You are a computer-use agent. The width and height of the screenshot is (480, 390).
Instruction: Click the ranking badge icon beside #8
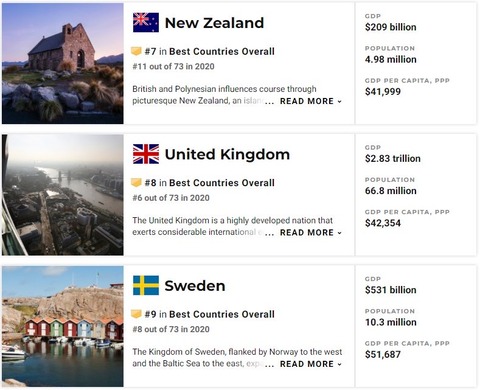pyautogui.click(x=136, y=182)
